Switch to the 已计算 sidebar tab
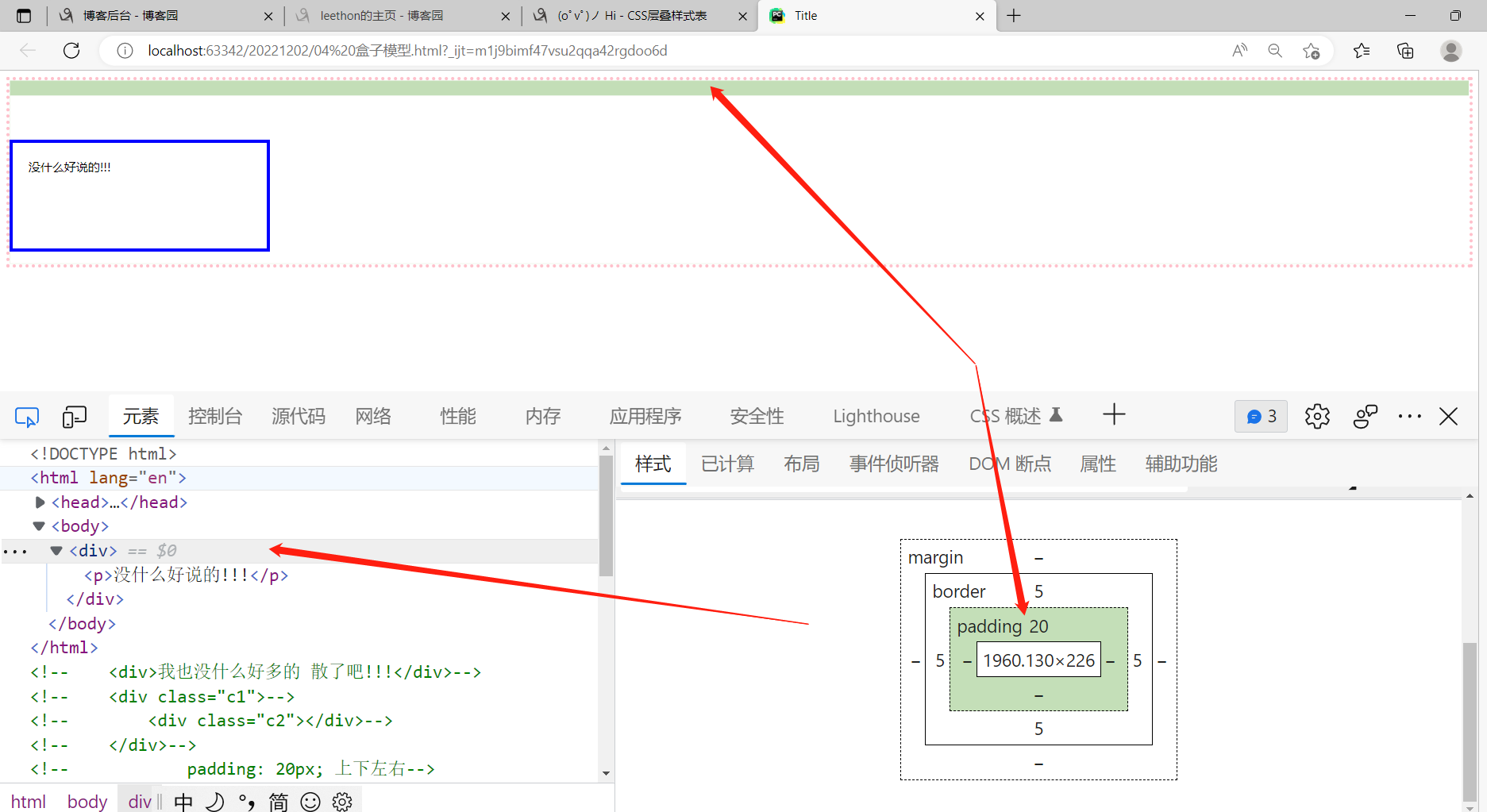 727,464
